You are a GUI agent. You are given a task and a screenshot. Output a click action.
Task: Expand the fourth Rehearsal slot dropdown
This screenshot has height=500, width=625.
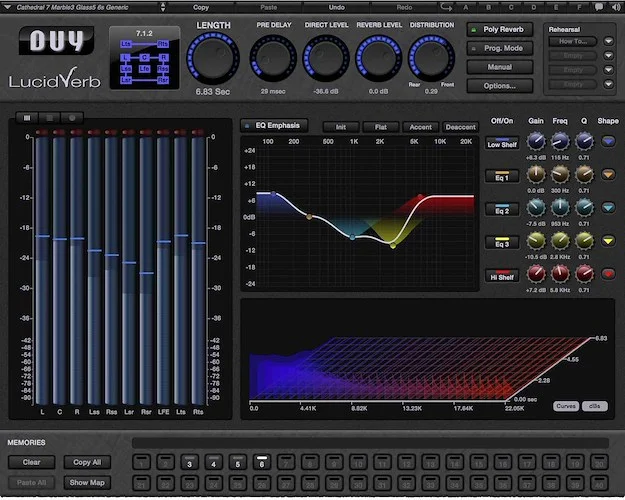point(608,84)
